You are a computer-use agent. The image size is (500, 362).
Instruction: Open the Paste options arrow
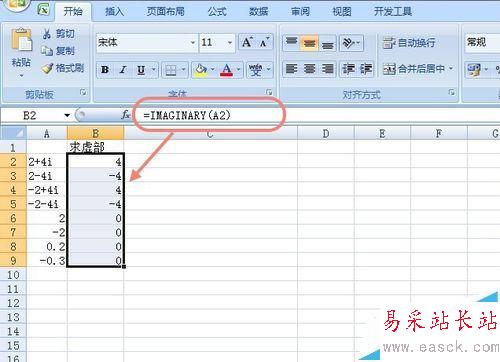[x=21, y=76]
